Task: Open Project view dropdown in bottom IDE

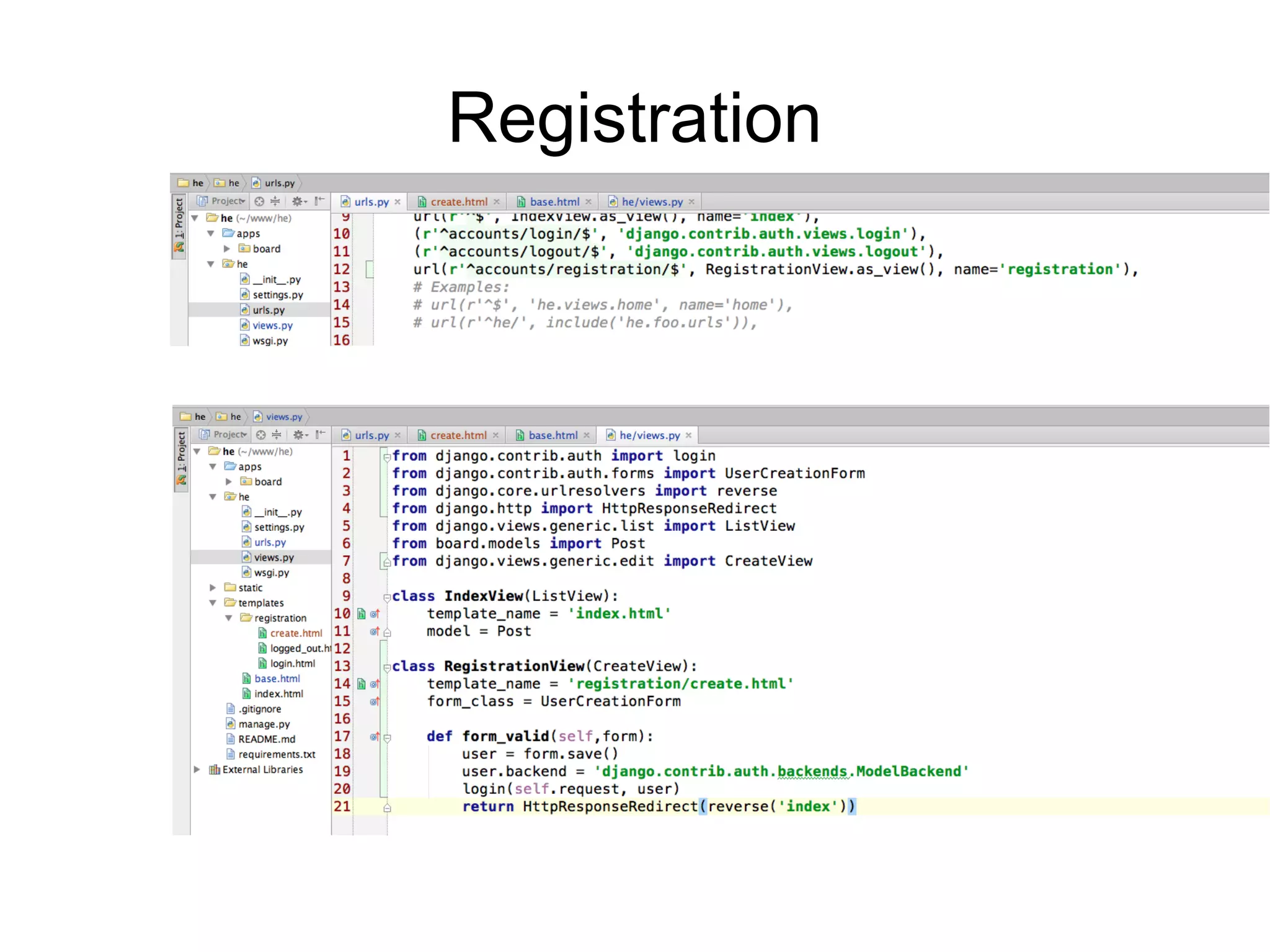Action: [223, 435]
